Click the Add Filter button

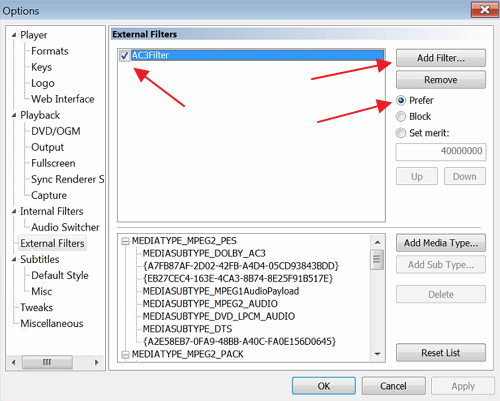pyautogui.click(x=441, y=58)
